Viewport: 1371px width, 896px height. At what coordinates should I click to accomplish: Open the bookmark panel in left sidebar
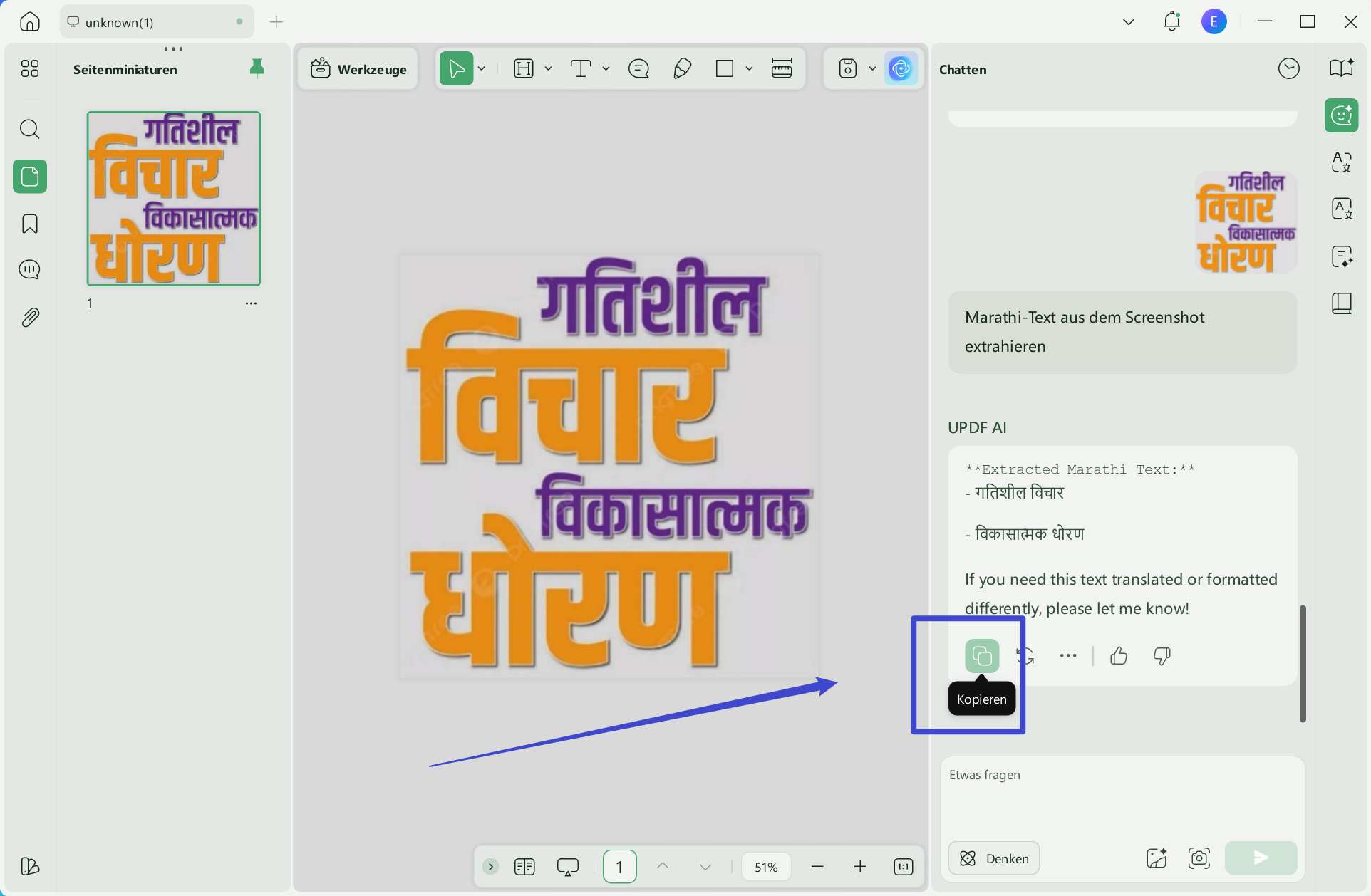coord(30,224)
